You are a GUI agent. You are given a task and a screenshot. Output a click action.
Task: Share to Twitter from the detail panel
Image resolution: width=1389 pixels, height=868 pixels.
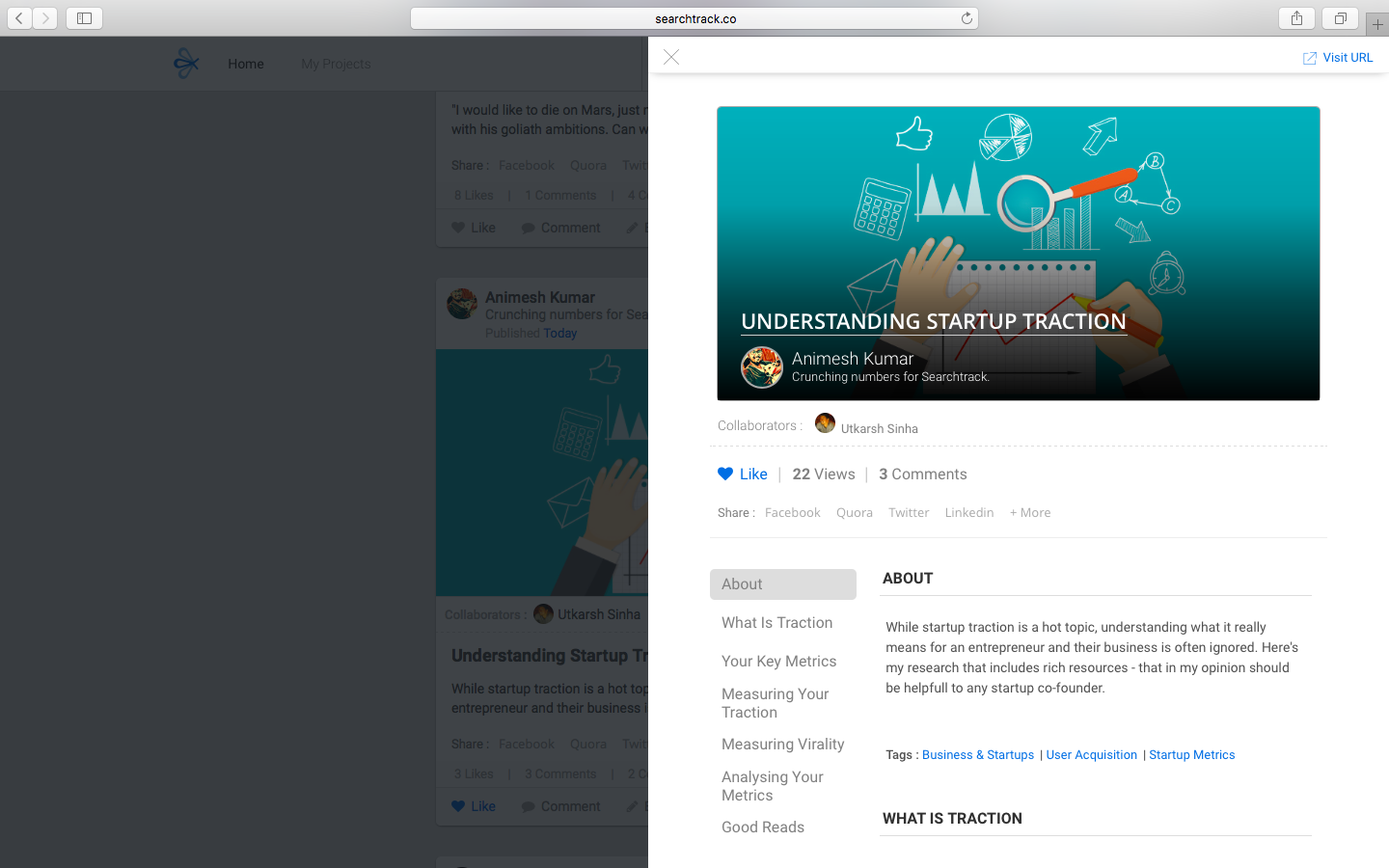pos(909,513)
